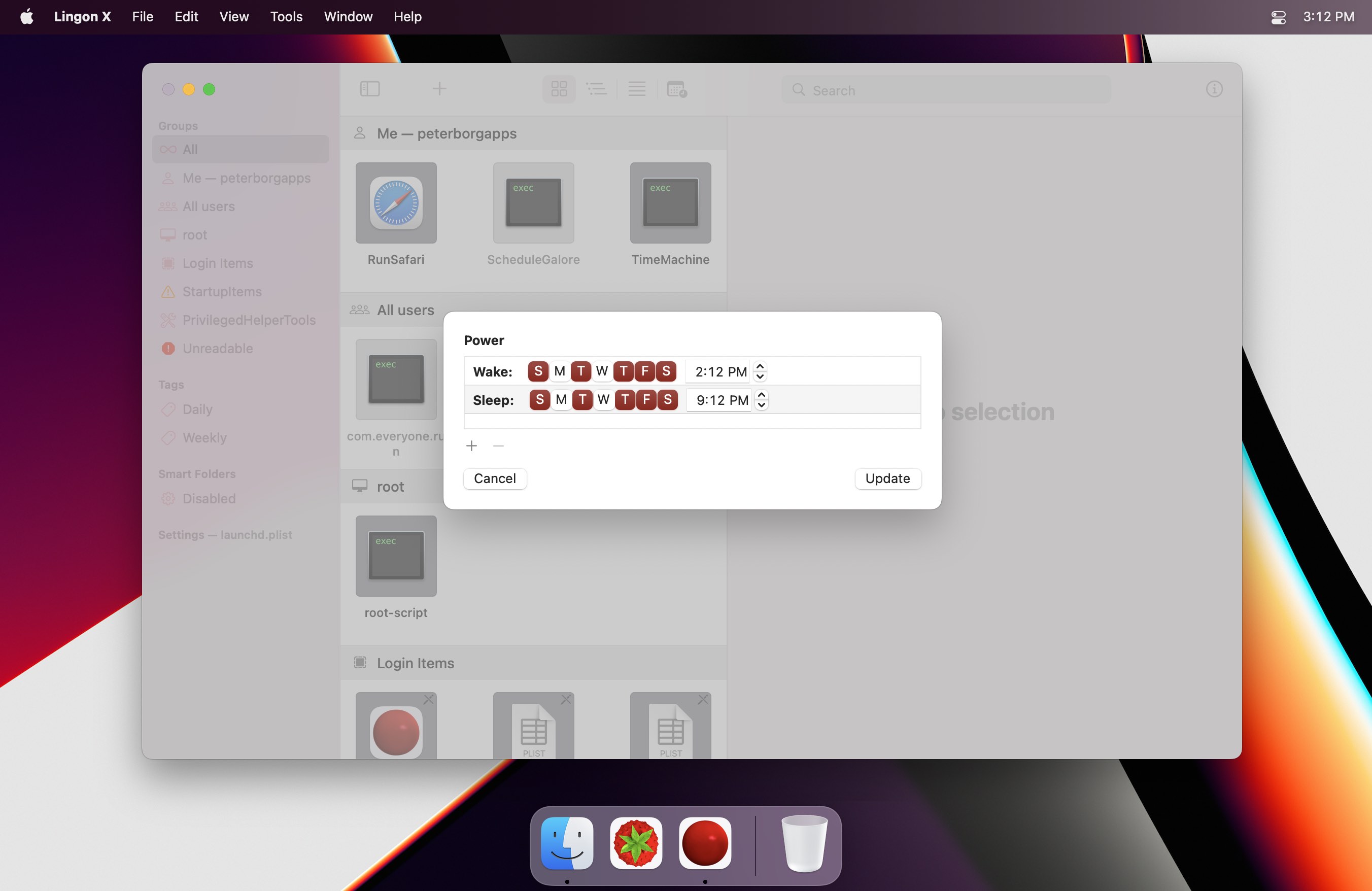Switch to outline list view
This screenshot has height=891, width=1372.
coord(596,89)
